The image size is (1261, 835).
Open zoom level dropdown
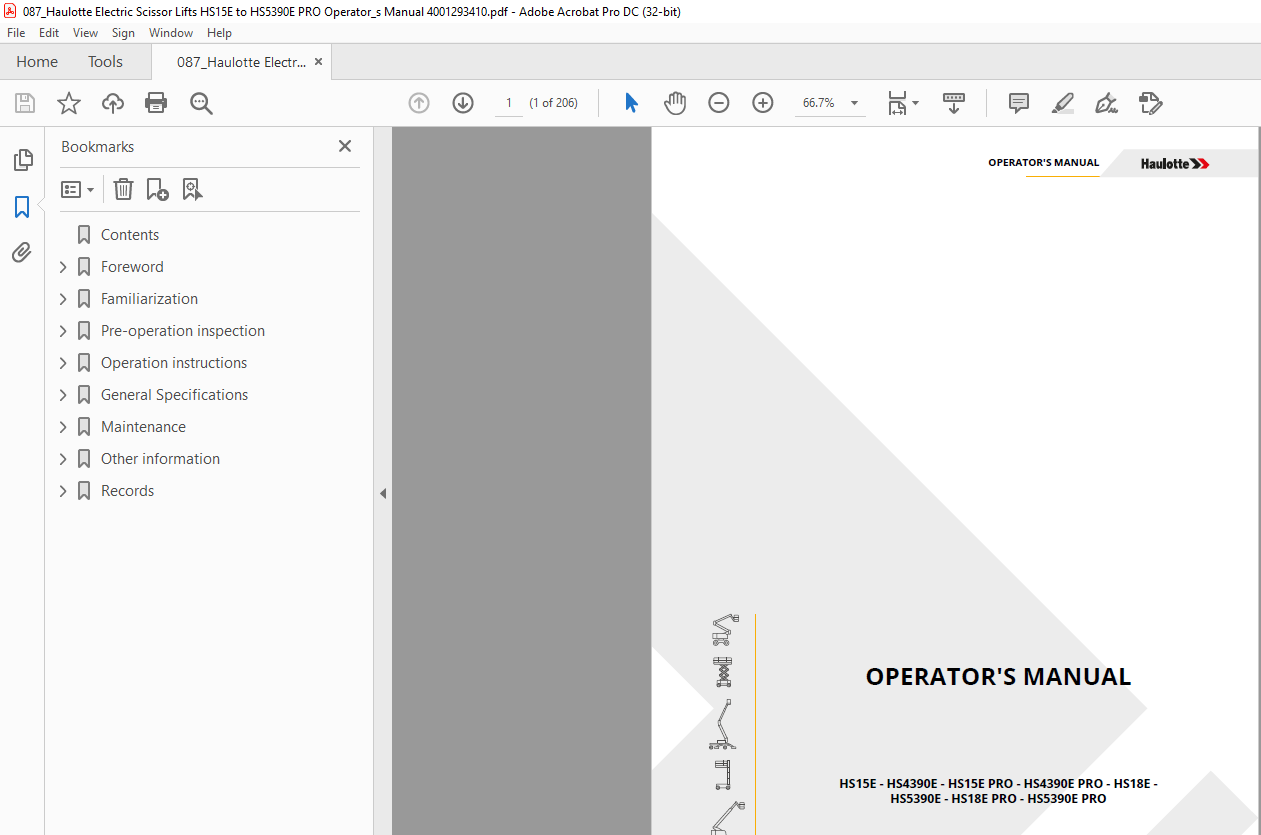[854, 103]
